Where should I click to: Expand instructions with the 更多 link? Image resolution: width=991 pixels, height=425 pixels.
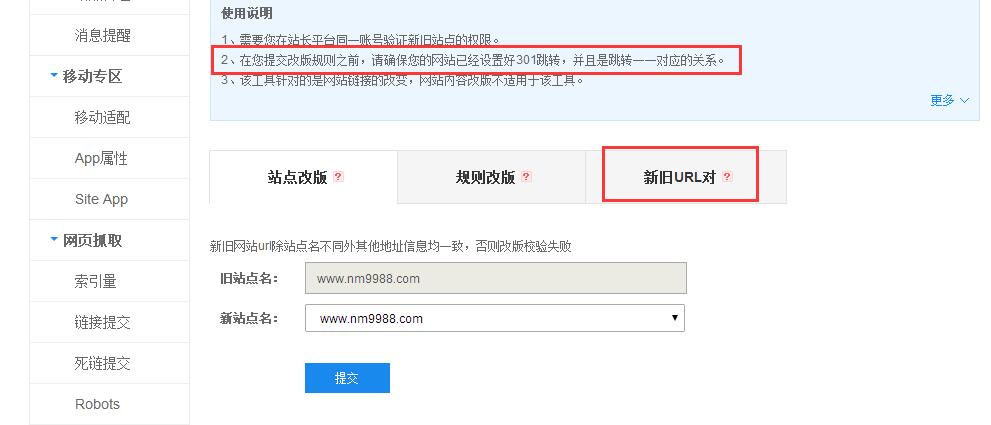tap(949, 100)
